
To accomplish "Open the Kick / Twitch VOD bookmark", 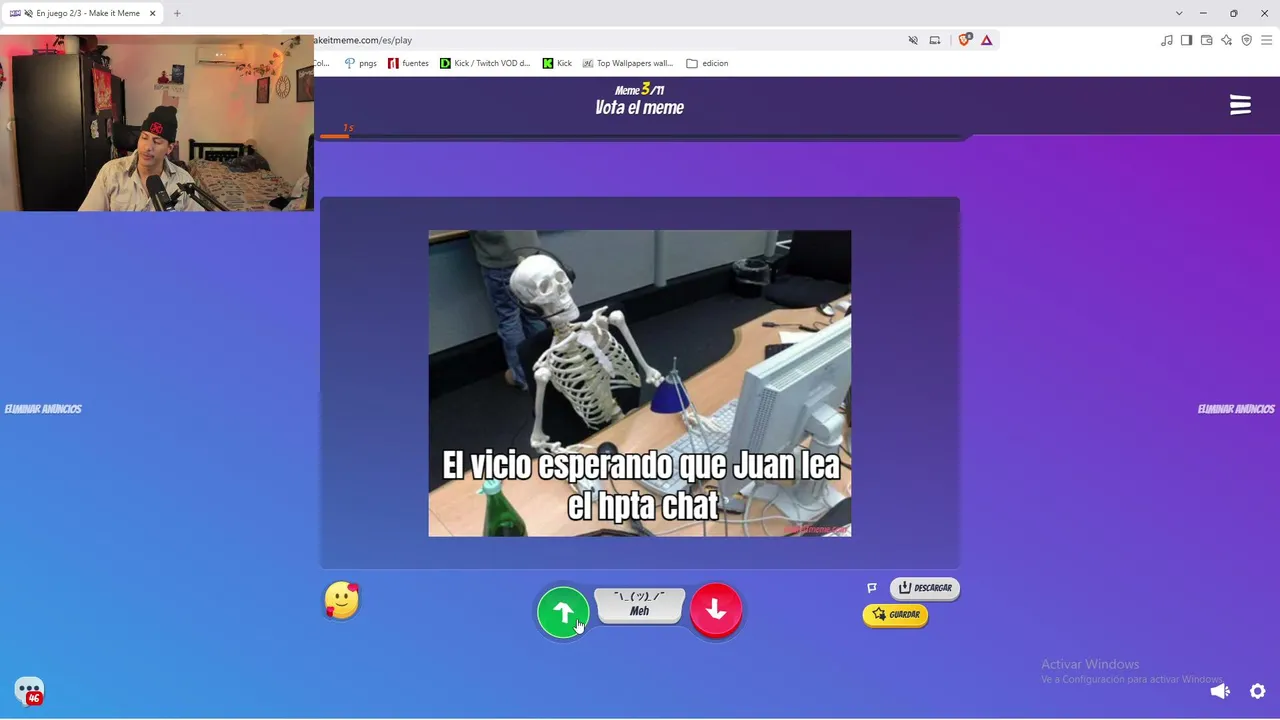I will pyautogui.click(x=486, y=63).
